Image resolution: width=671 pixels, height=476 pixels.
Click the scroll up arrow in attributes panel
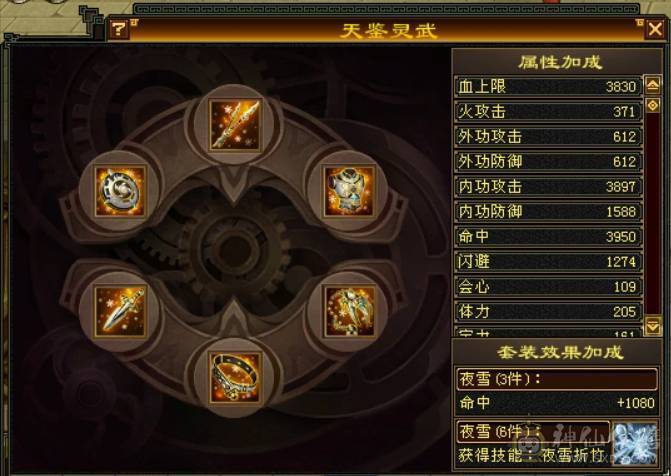652,86
